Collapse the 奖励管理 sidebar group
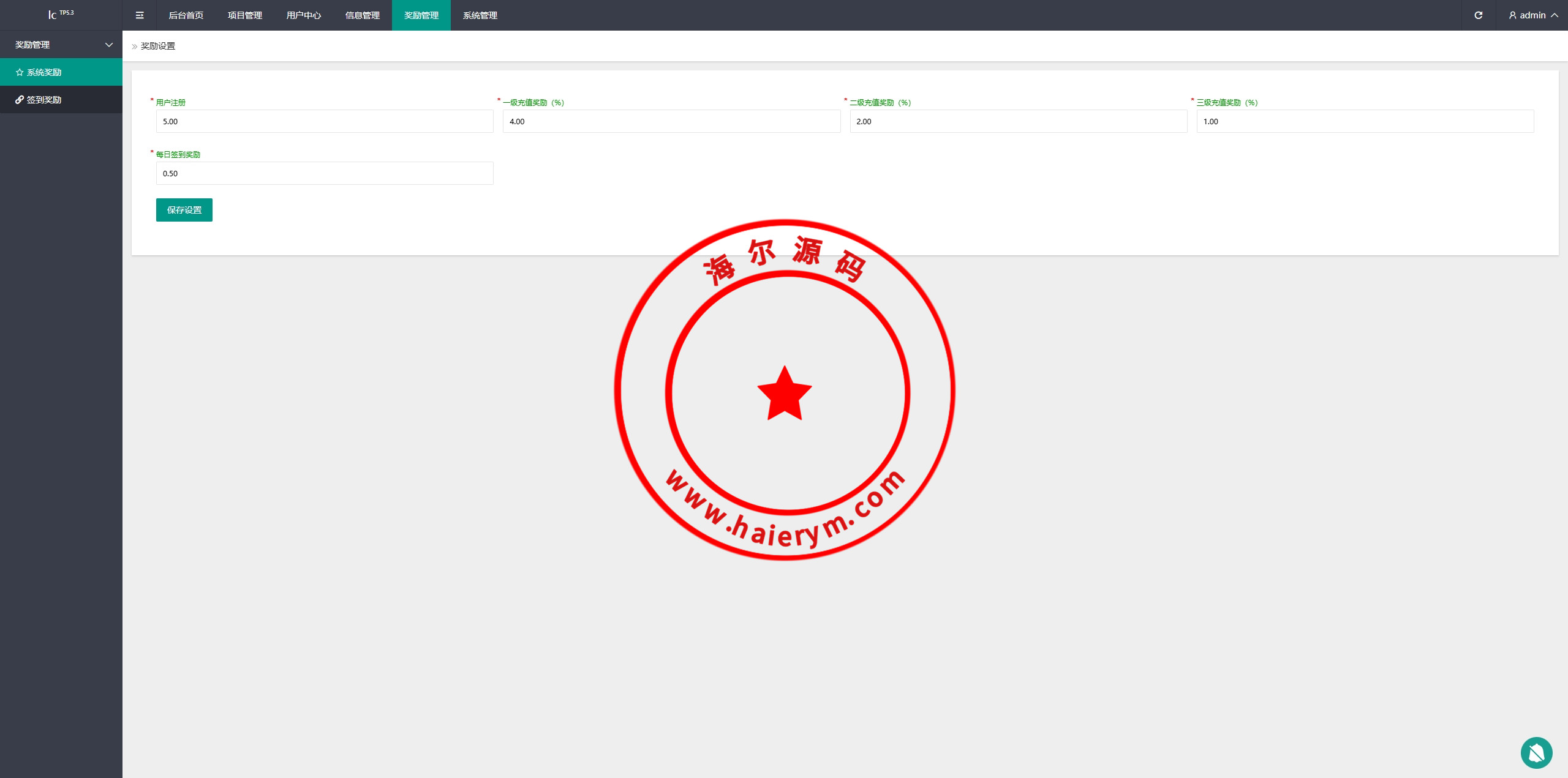Viewport: 1568px width, 778px height. point(109,45)
